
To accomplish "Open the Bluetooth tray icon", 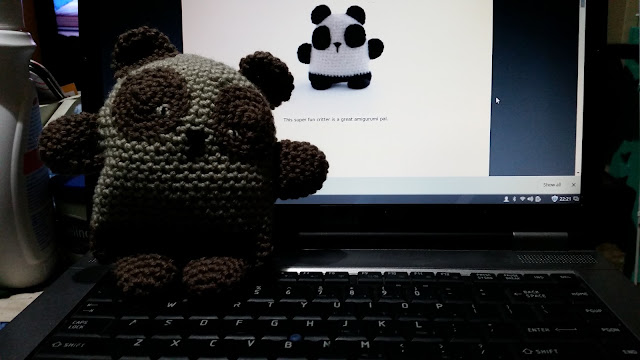I will tap(514, 199).
